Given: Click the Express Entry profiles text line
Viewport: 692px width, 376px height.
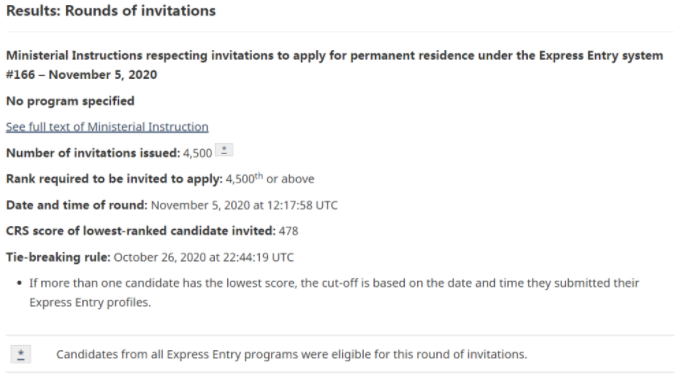Looking at the screenshot, I should (90, 302).
